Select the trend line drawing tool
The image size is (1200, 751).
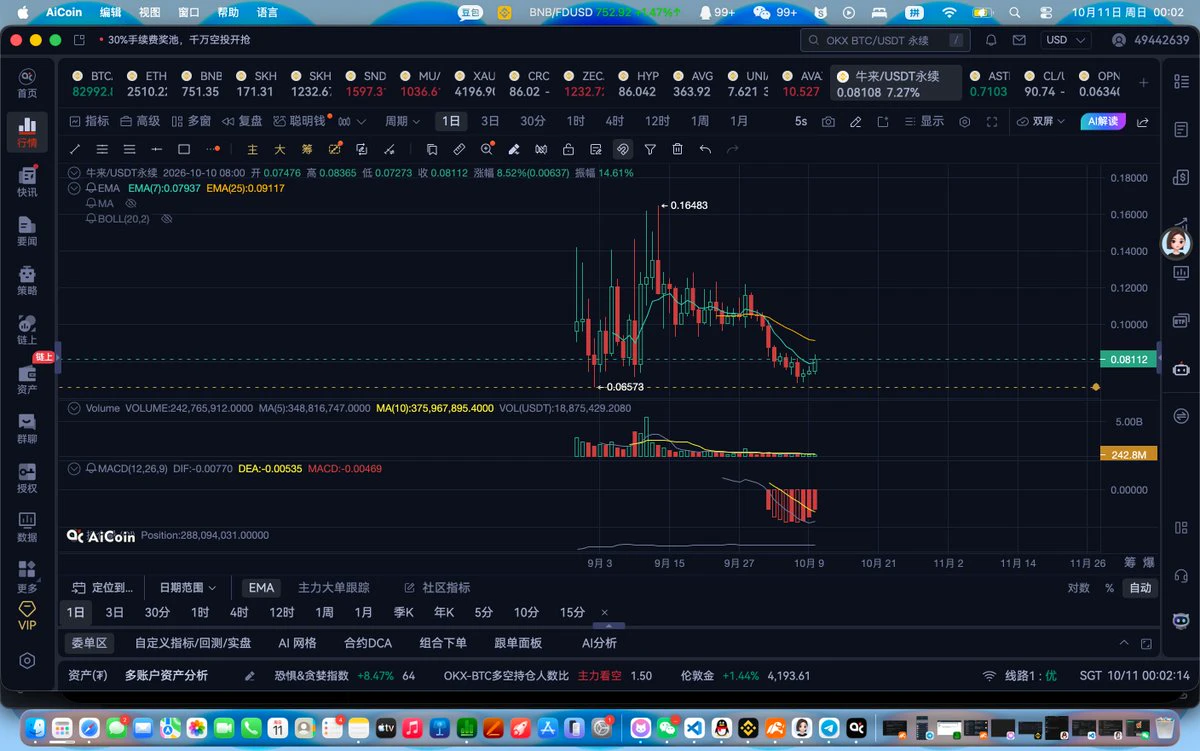(75, 149)
